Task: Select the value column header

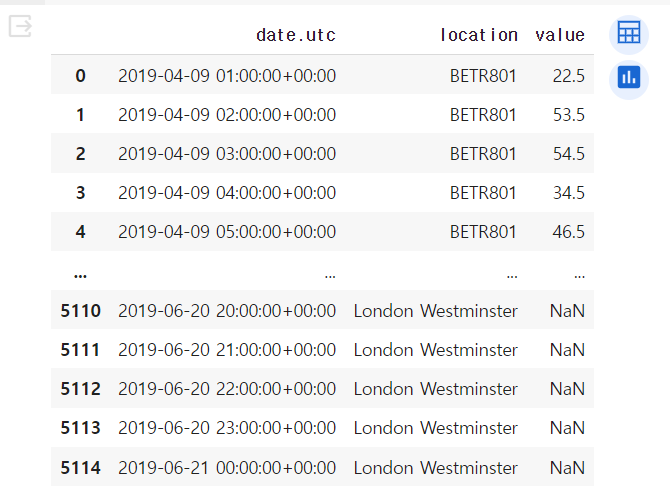Action: [x=560, y=35]
